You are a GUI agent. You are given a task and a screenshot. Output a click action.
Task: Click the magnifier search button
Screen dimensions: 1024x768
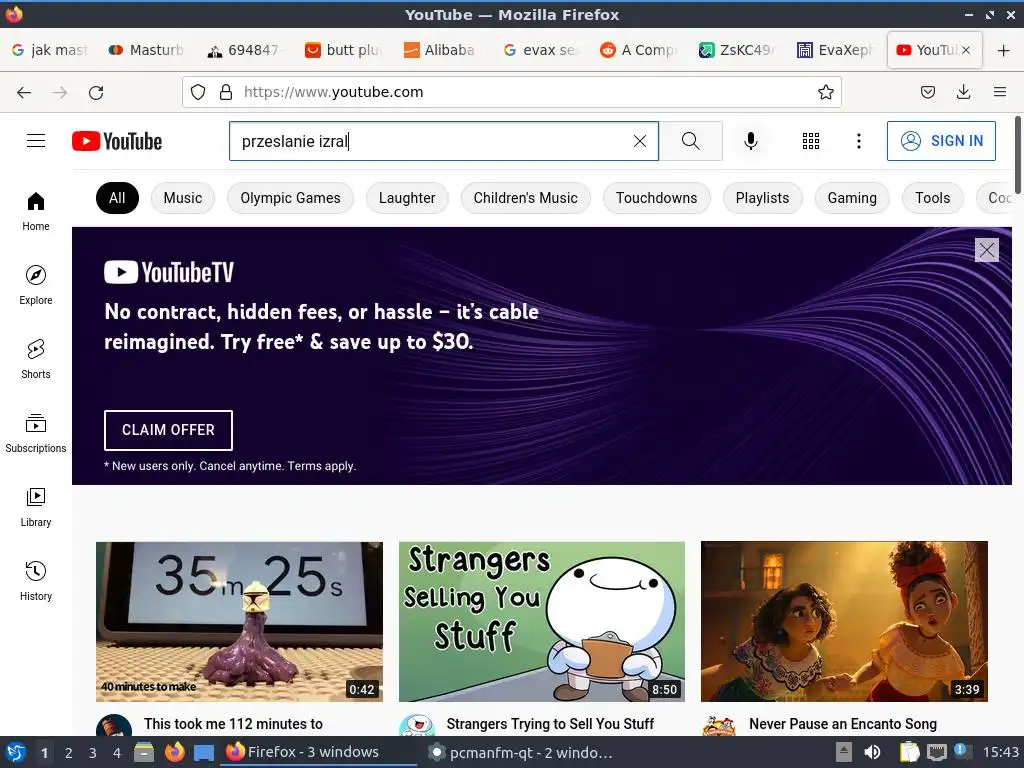click(x=690, y=141)
